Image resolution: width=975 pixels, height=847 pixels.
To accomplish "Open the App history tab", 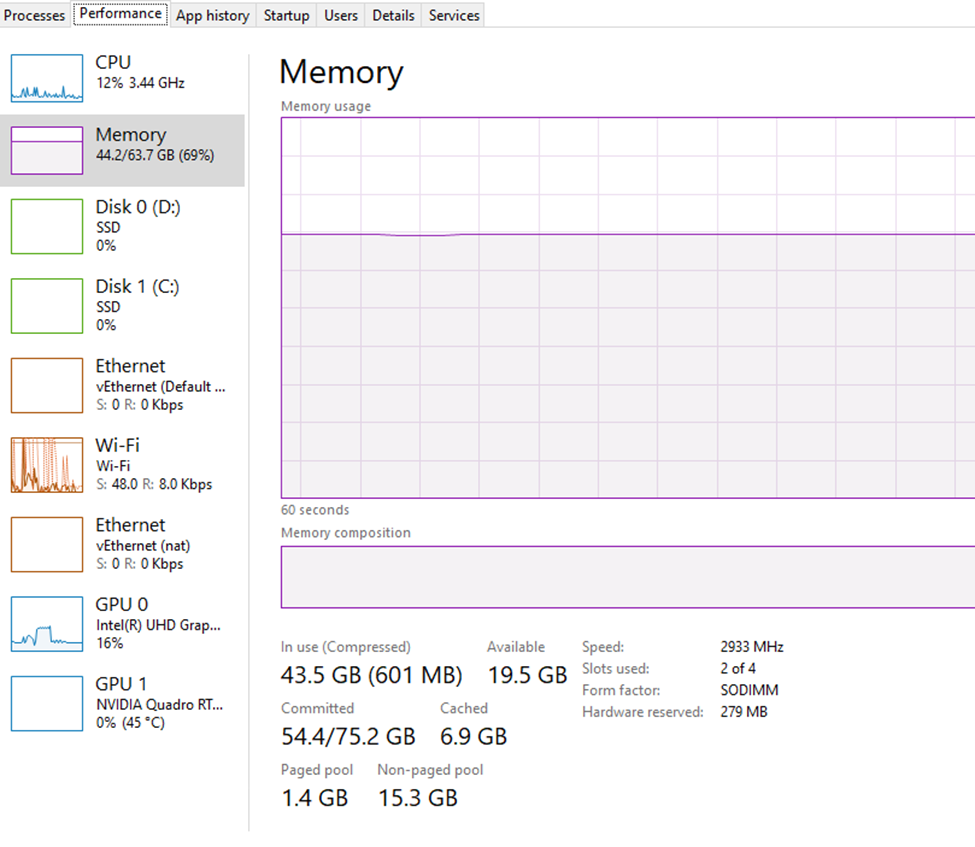I will pyautogui.click(x=212, y=15).
